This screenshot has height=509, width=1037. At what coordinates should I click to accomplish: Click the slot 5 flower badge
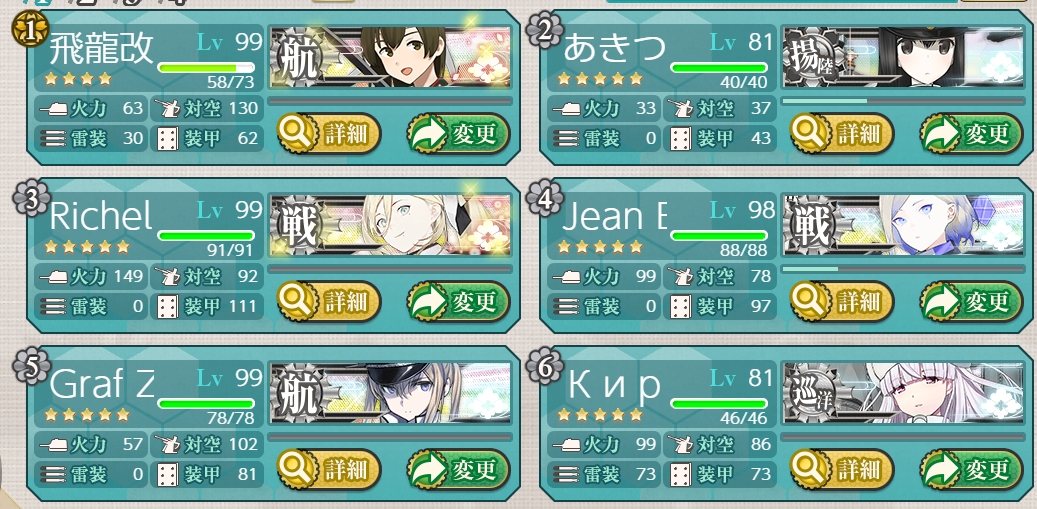tap(30, 366)
